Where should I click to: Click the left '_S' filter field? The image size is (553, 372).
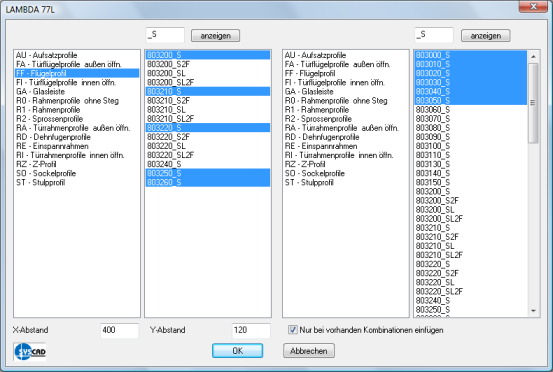click(165, 35)
